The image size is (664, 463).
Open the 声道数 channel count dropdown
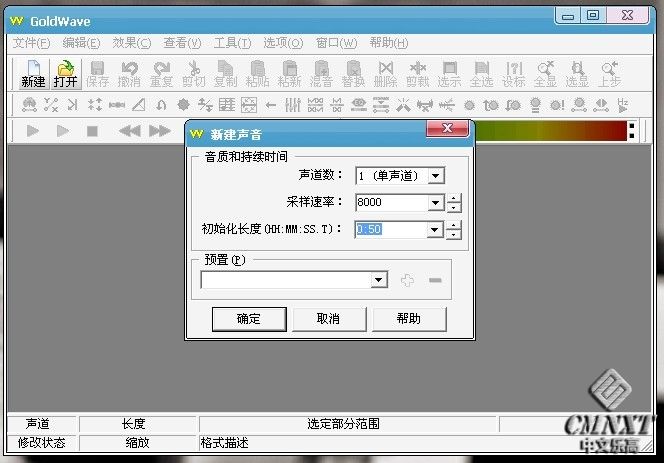[x=436, y=175]
